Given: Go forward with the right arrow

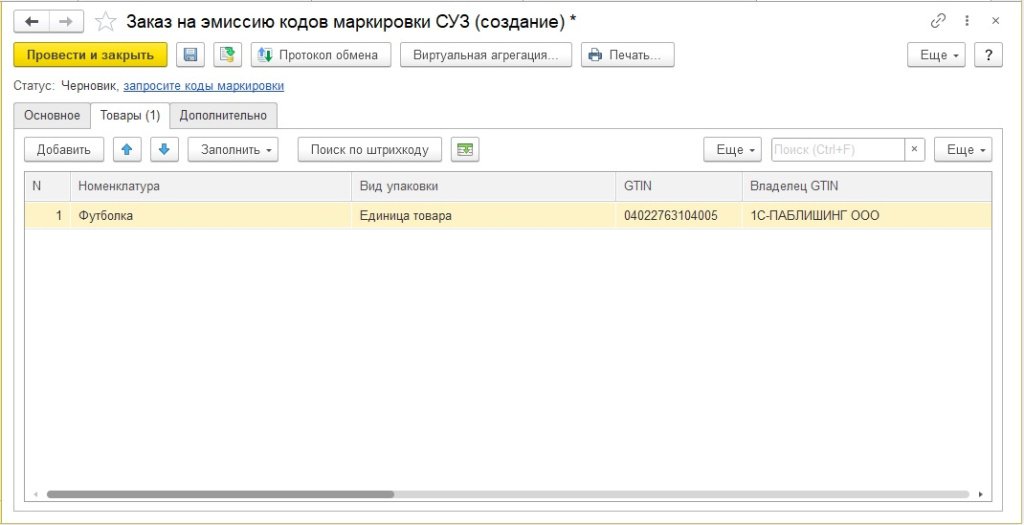Looking at the screenshot, I should click(66, 21).
